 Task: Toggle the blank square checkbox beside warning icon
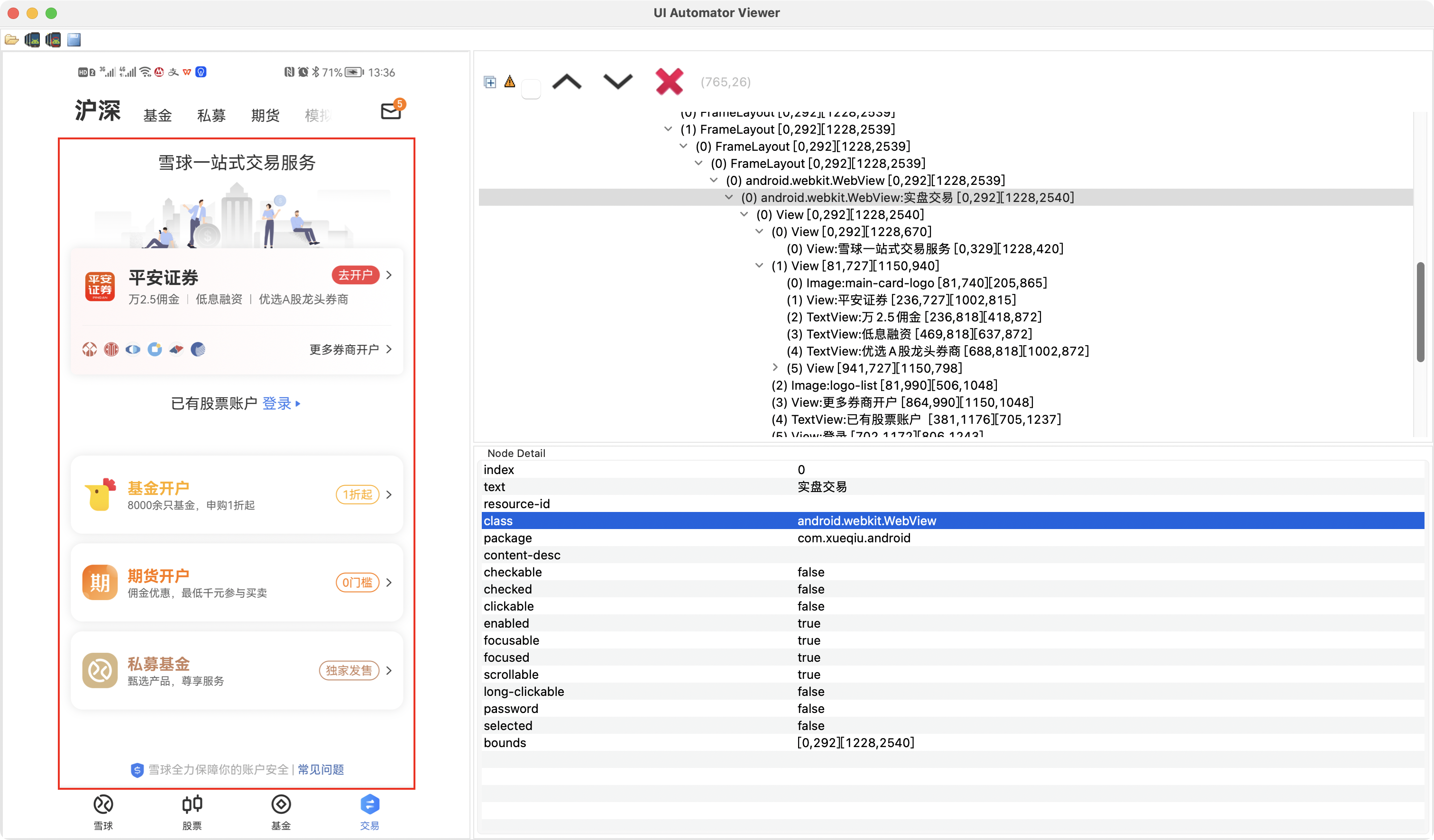[x=531, y=89]
